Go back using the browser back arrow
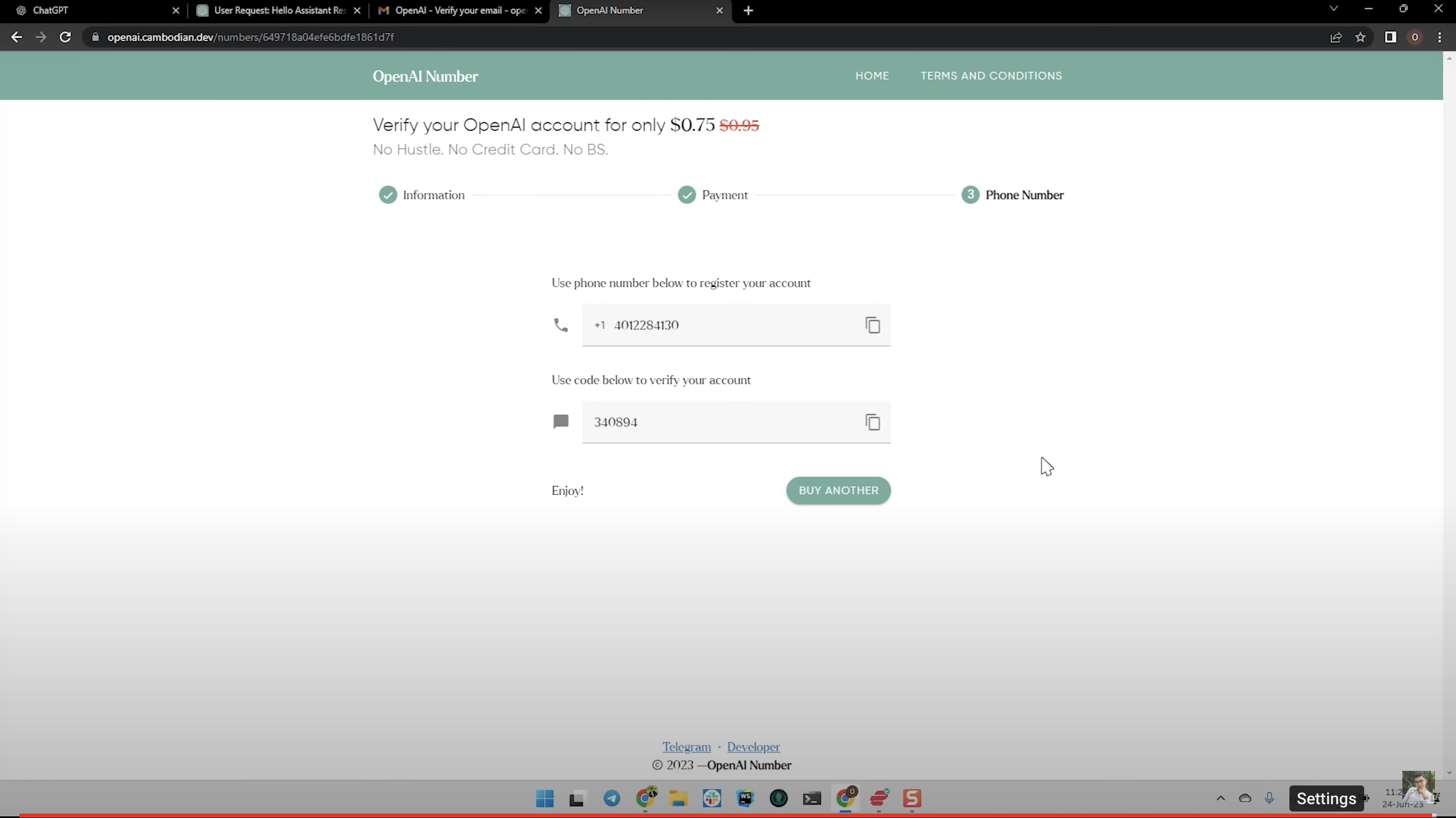1456x818 pixels. click(x=16, y=37)
